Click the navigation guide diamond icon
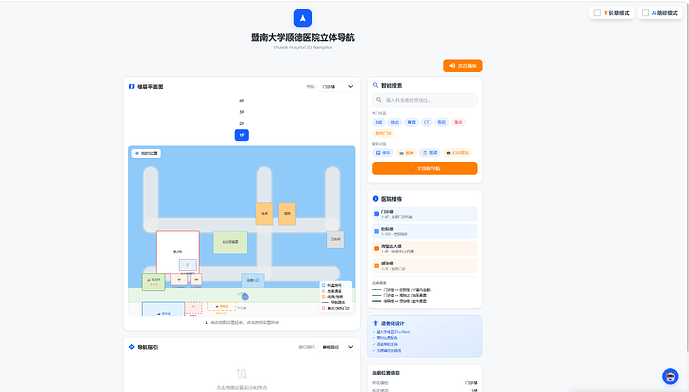 (x=131, y=347)
